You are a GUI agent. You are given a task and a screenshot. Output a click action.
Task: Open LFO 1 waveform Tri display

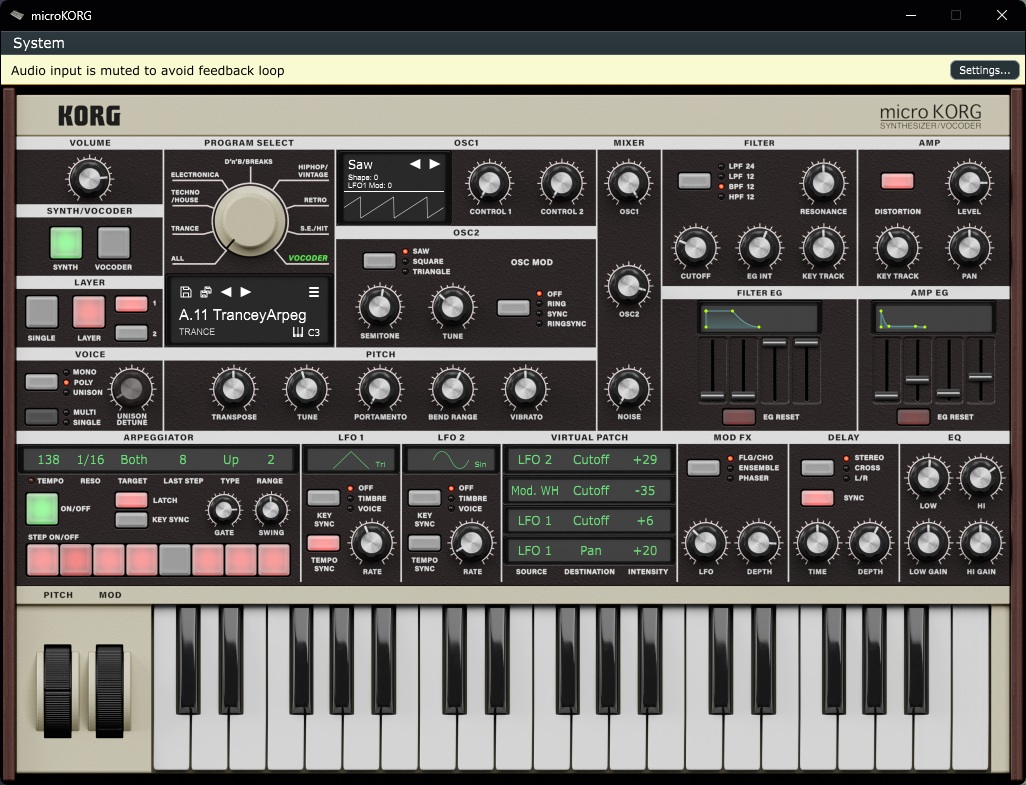point(351,460)
